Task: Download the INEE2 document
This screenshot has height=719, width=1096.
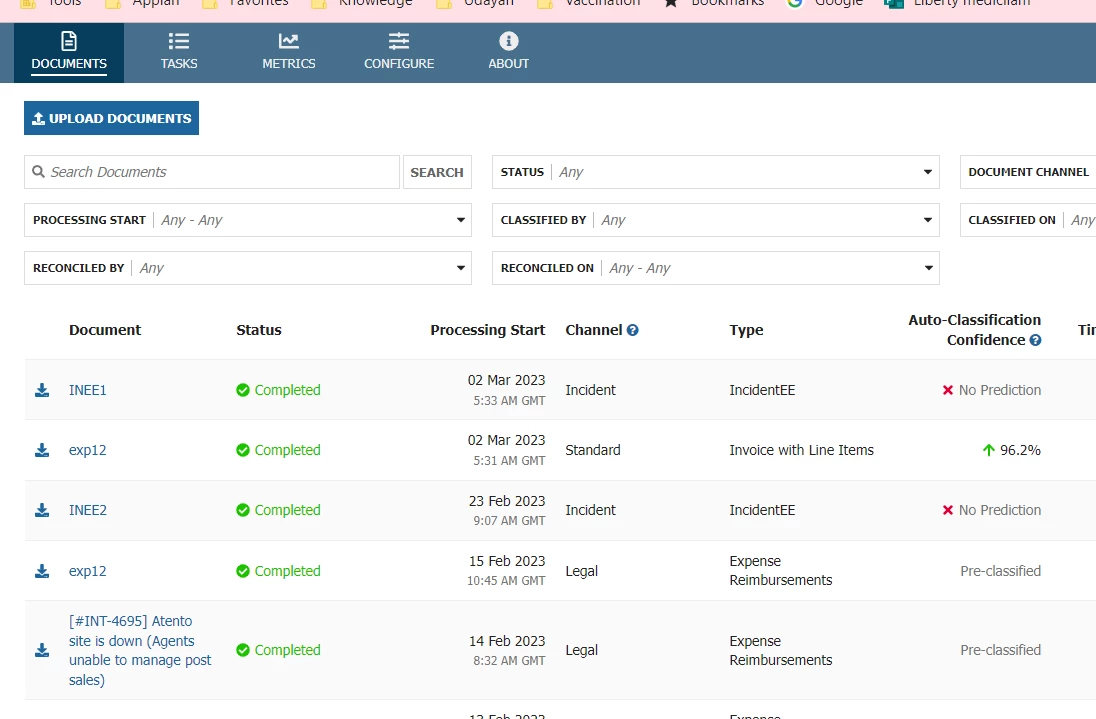Action: point(42,510)
